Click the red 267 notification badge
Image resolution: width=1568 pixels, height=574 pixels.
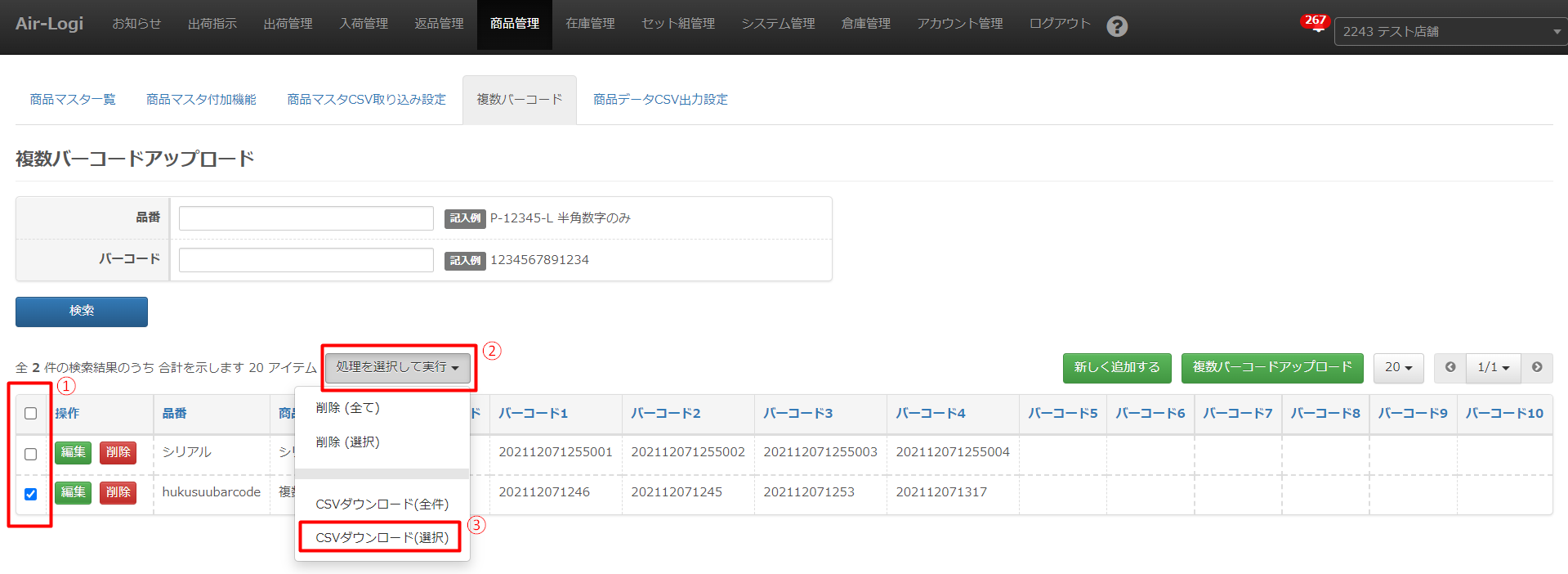[1315, 20]
